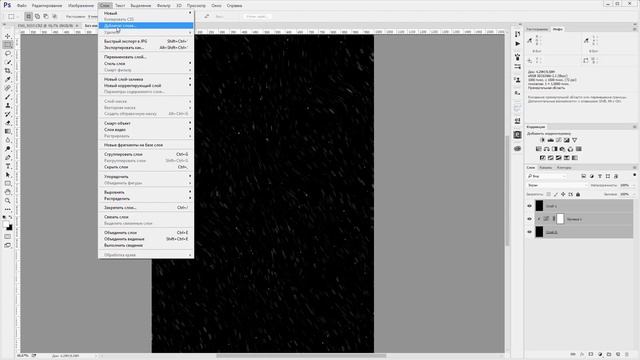Hide the Уровни 1 adjustment layer
This screenshot has height=360, width=640.
529,219
